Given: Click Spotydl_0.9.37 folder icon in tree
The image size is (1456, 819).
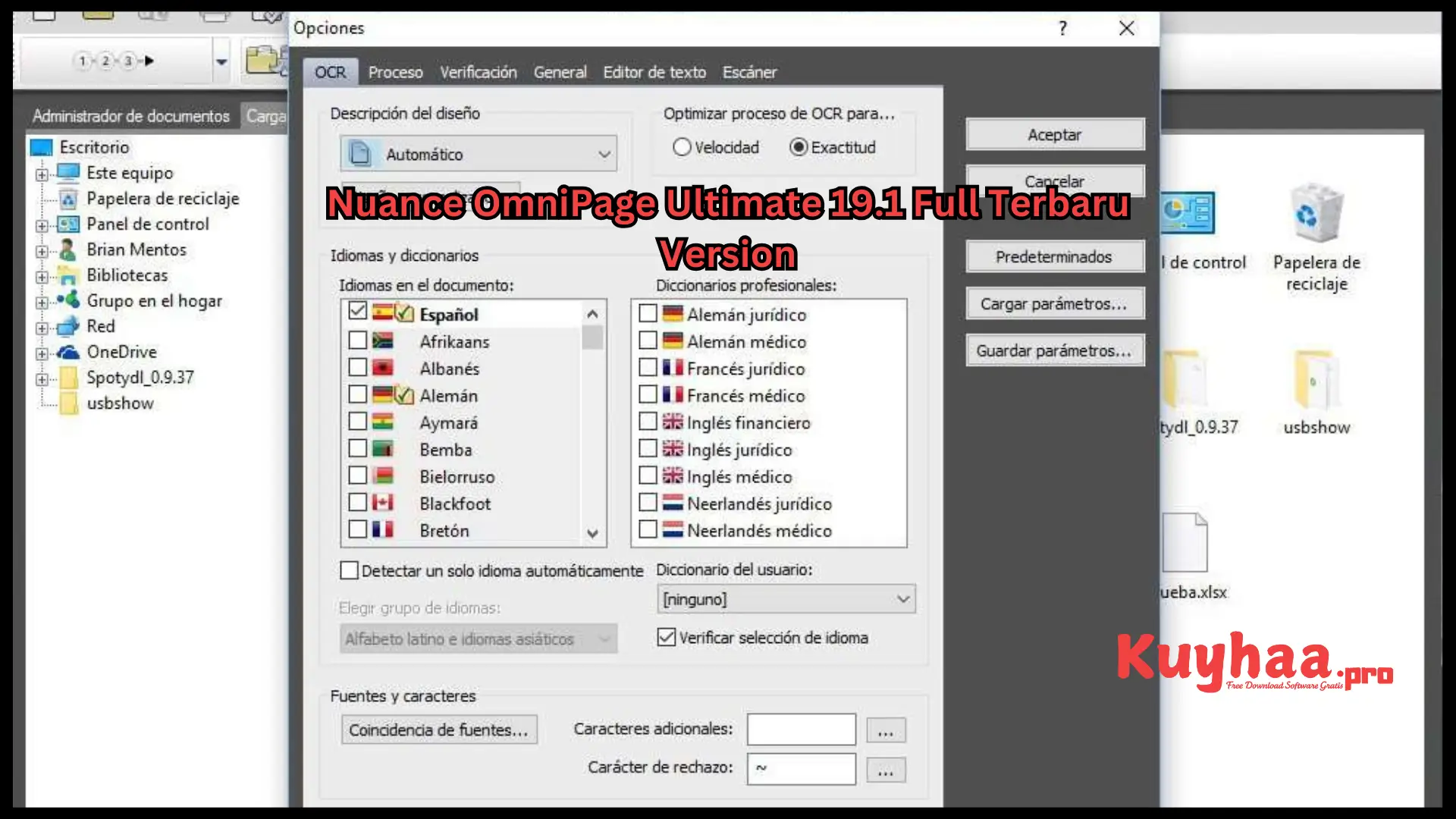Looking at the screenshot, I should (x=69, y=378).
